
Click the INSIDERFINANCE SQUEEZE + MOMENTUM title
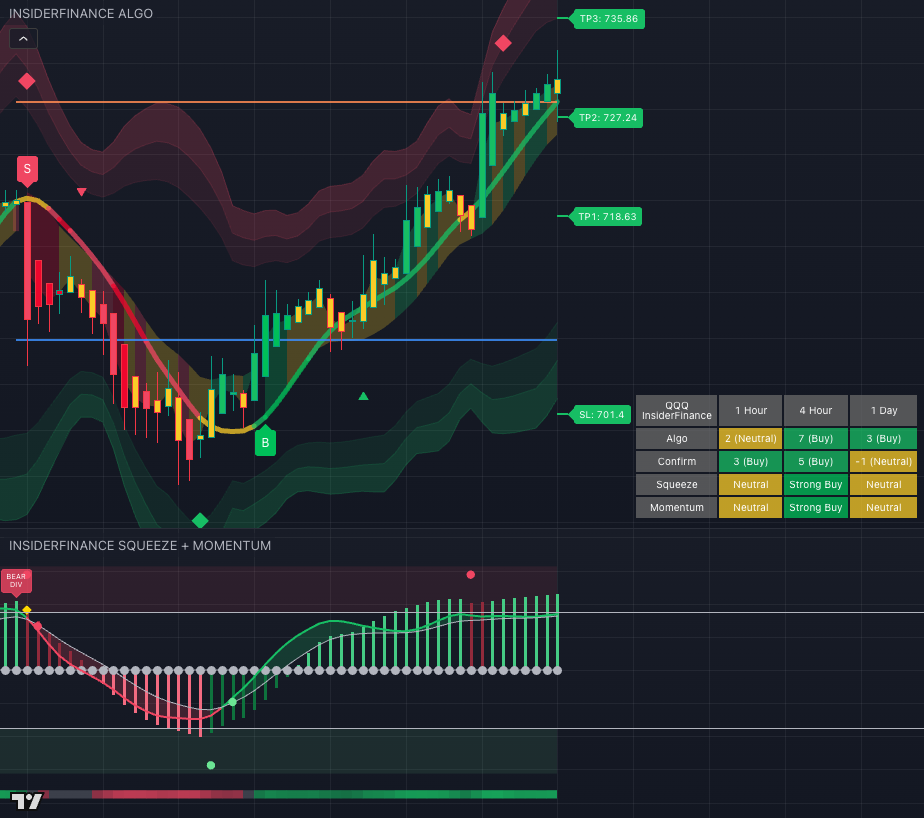click(140, 546)
